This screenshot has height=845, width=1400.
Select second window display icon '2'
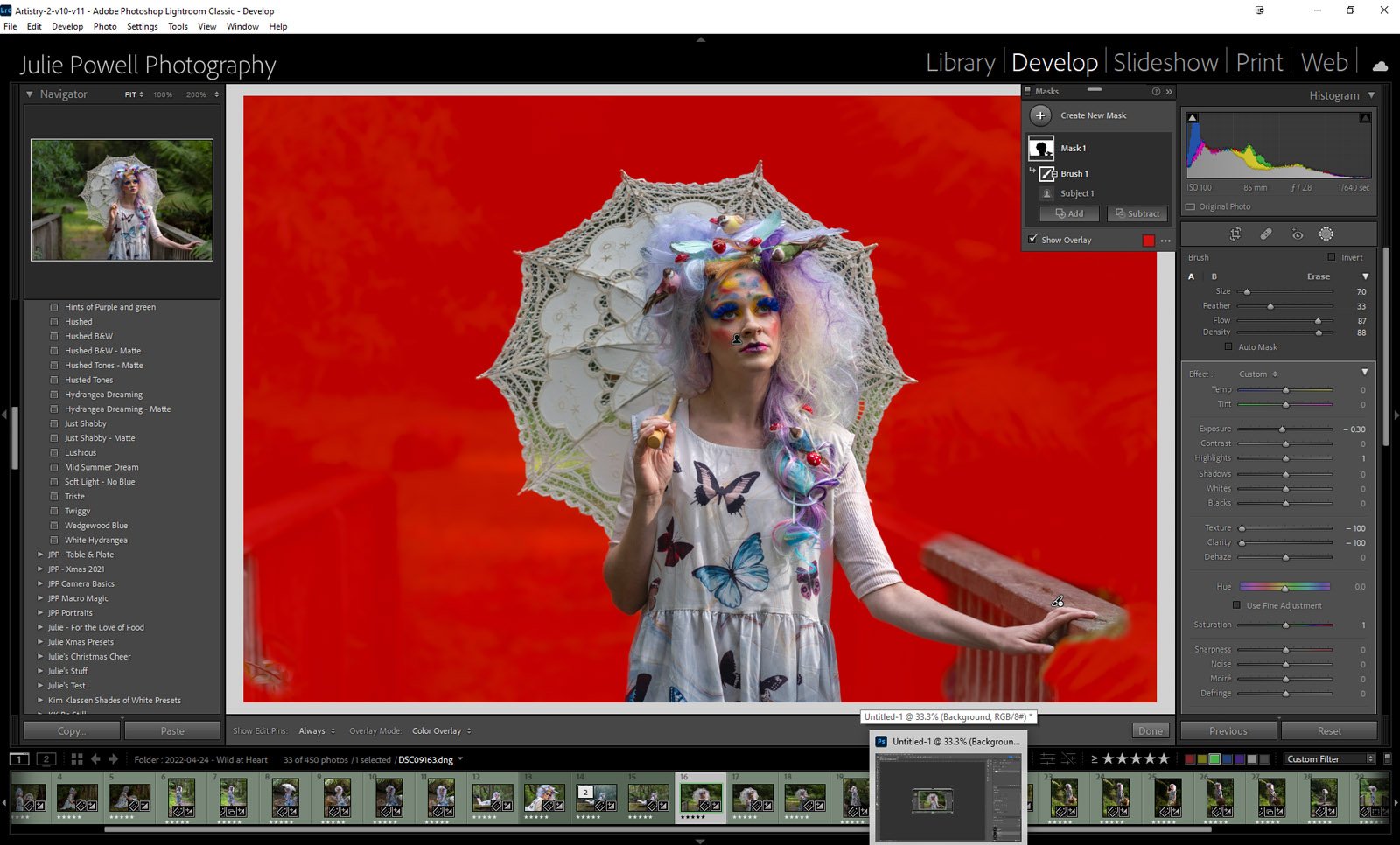tap(46, 758)
